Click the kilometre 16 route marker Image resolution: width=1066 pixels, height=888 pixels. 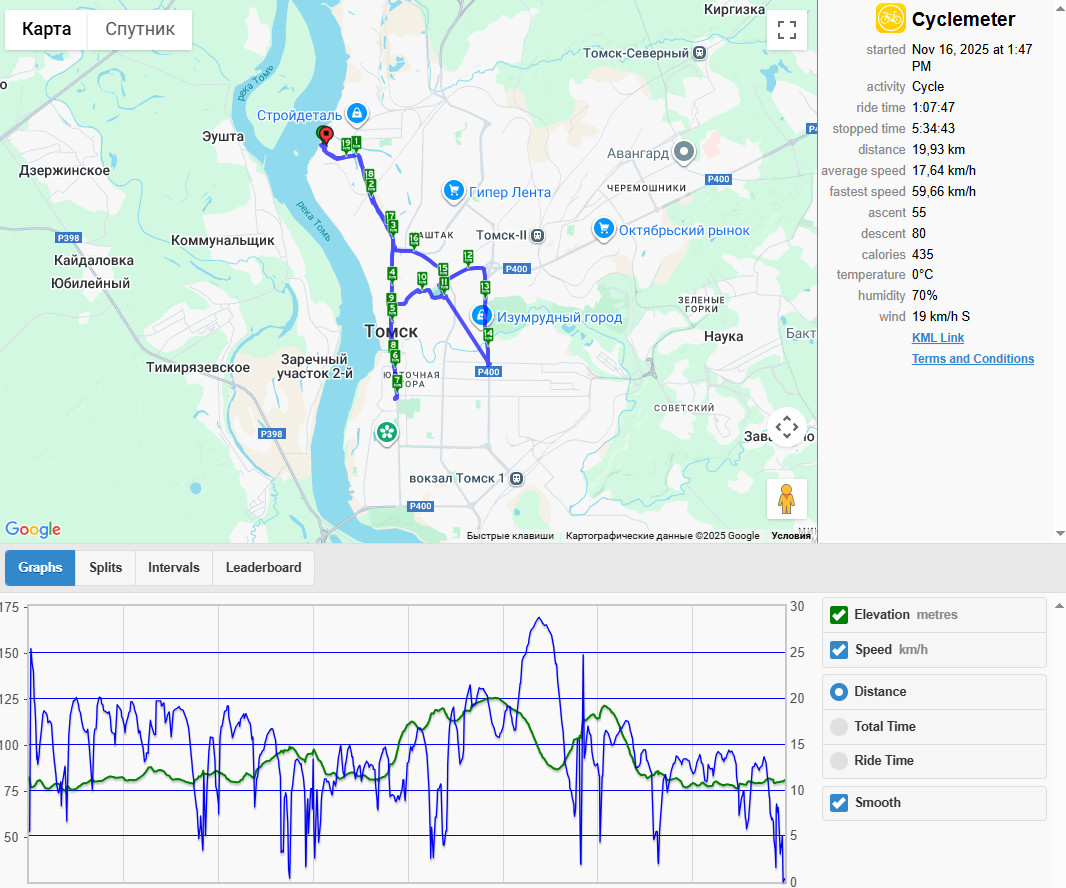point(414,239)
